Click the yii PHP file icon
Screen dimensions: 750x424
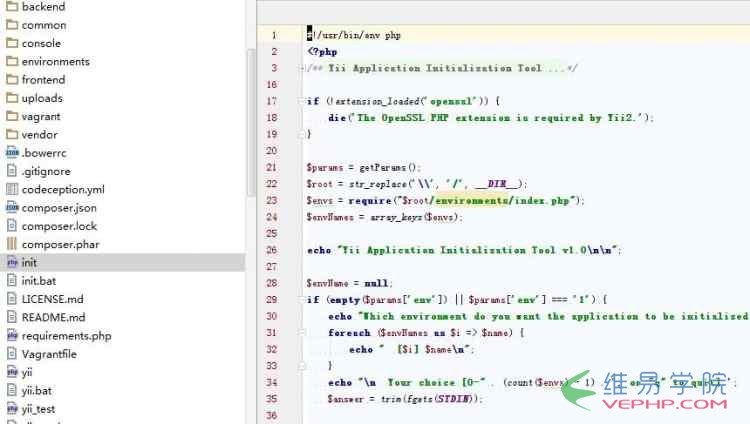pos(12,372)
